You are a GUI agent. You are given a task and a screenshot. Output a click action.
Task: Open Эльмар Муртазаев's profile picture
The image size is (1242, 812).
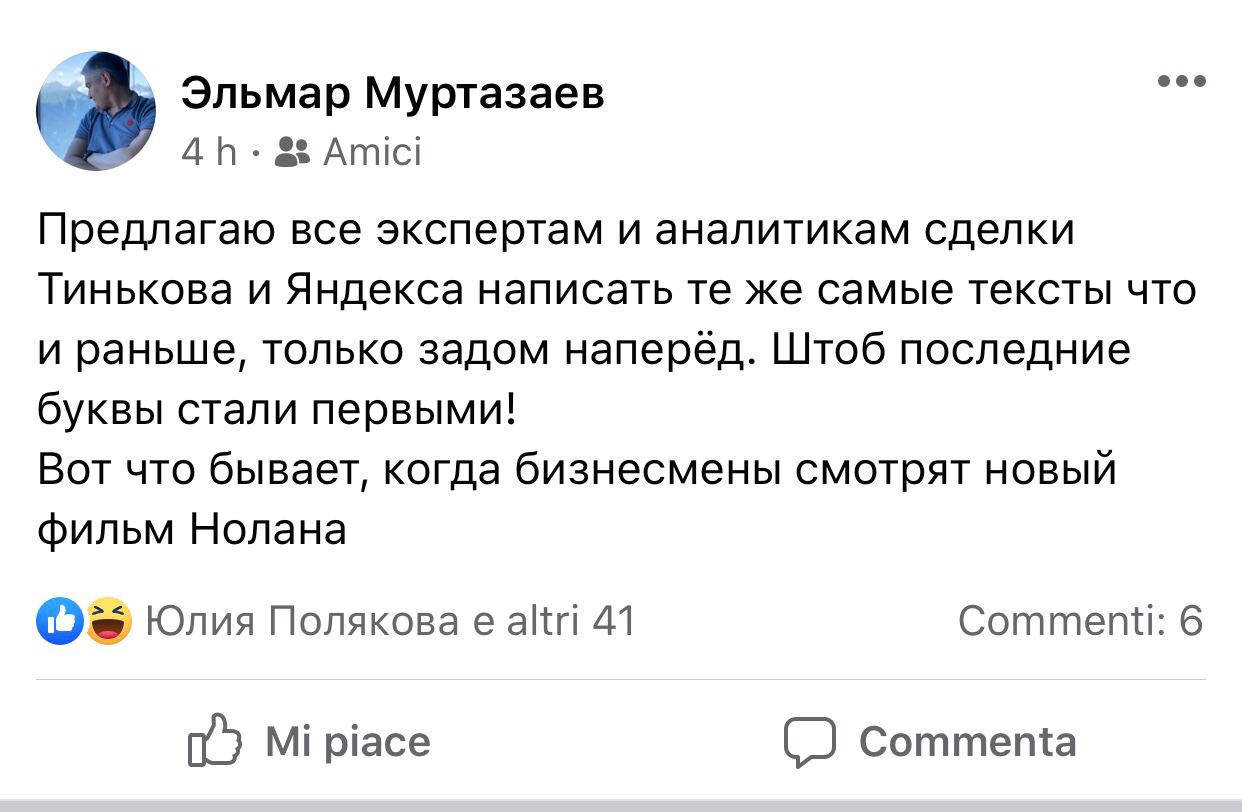point(97,111)
